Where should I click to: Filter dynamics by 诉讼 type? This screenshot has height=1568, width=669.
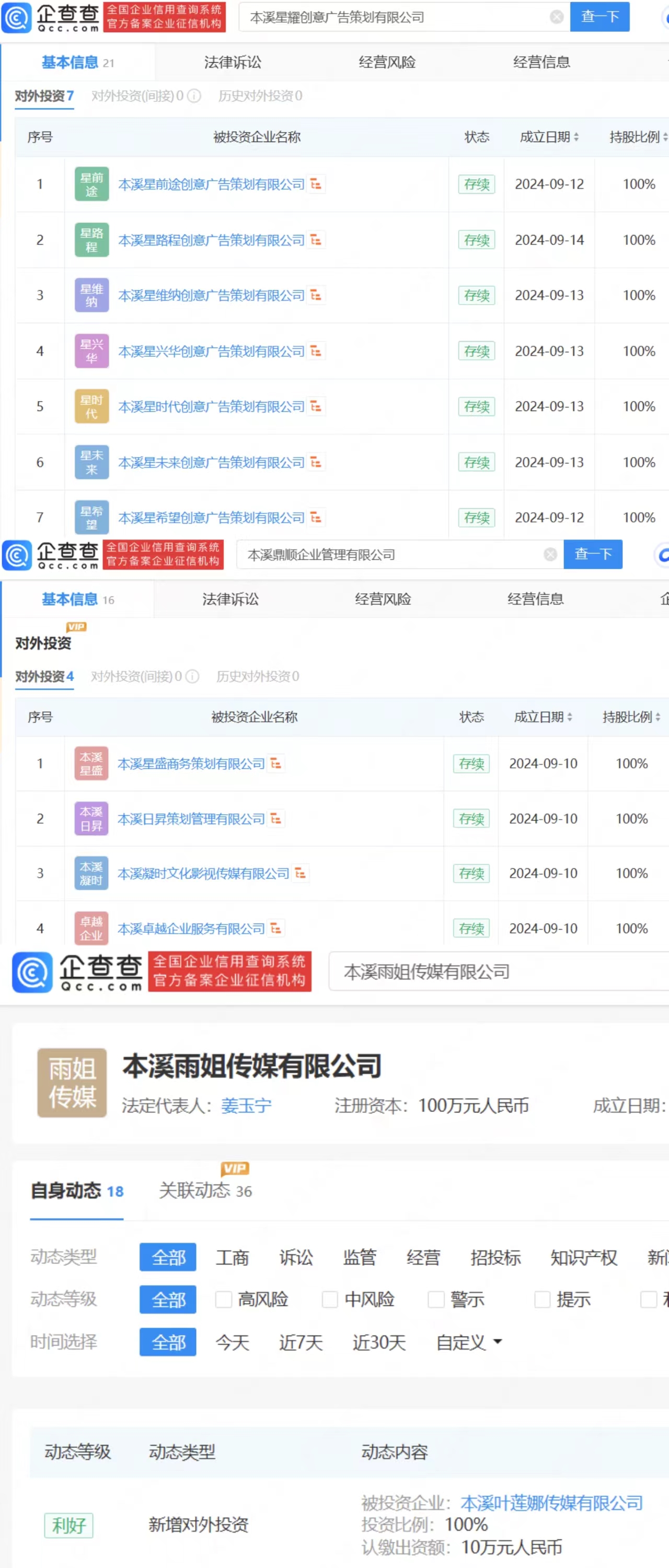tap(296, 1258)
